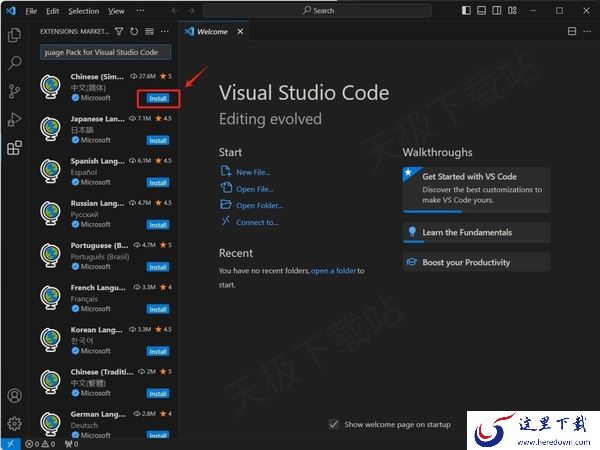Install Chinese (Simplified) language pack

(158, 99)
